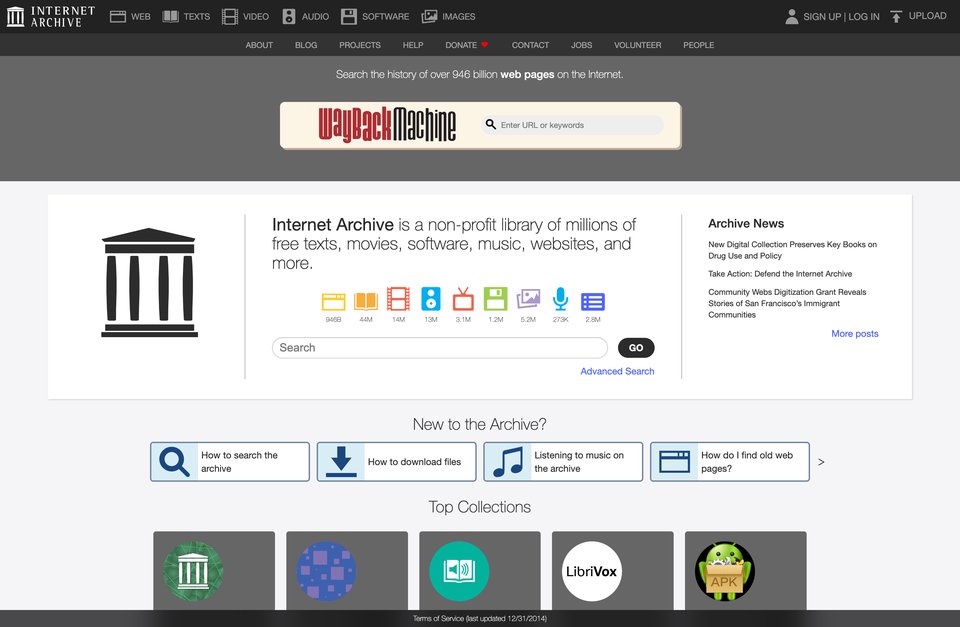
Task: Click the blue list icon (2.8M)
Action: [x=593, y=301]
